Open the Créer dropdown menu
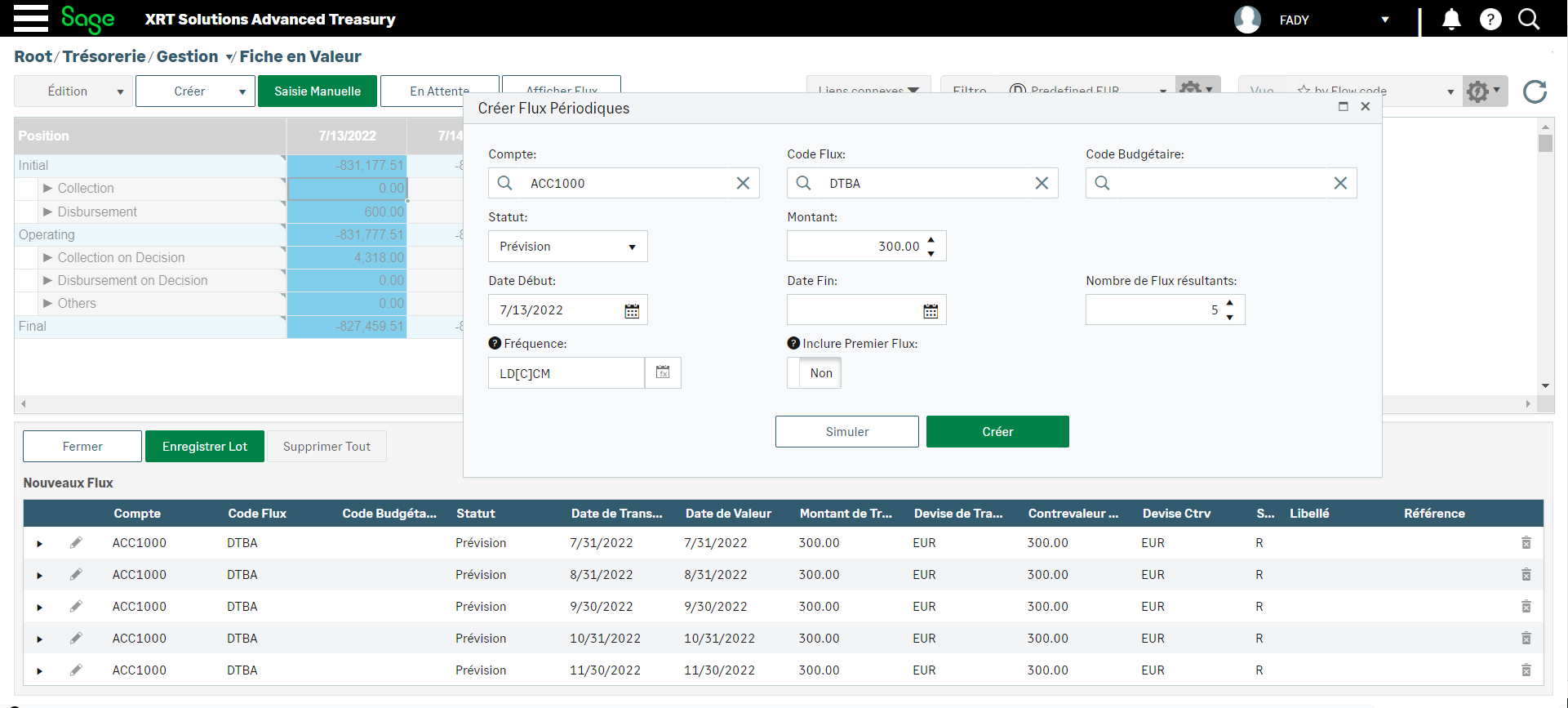 [242, 91]
